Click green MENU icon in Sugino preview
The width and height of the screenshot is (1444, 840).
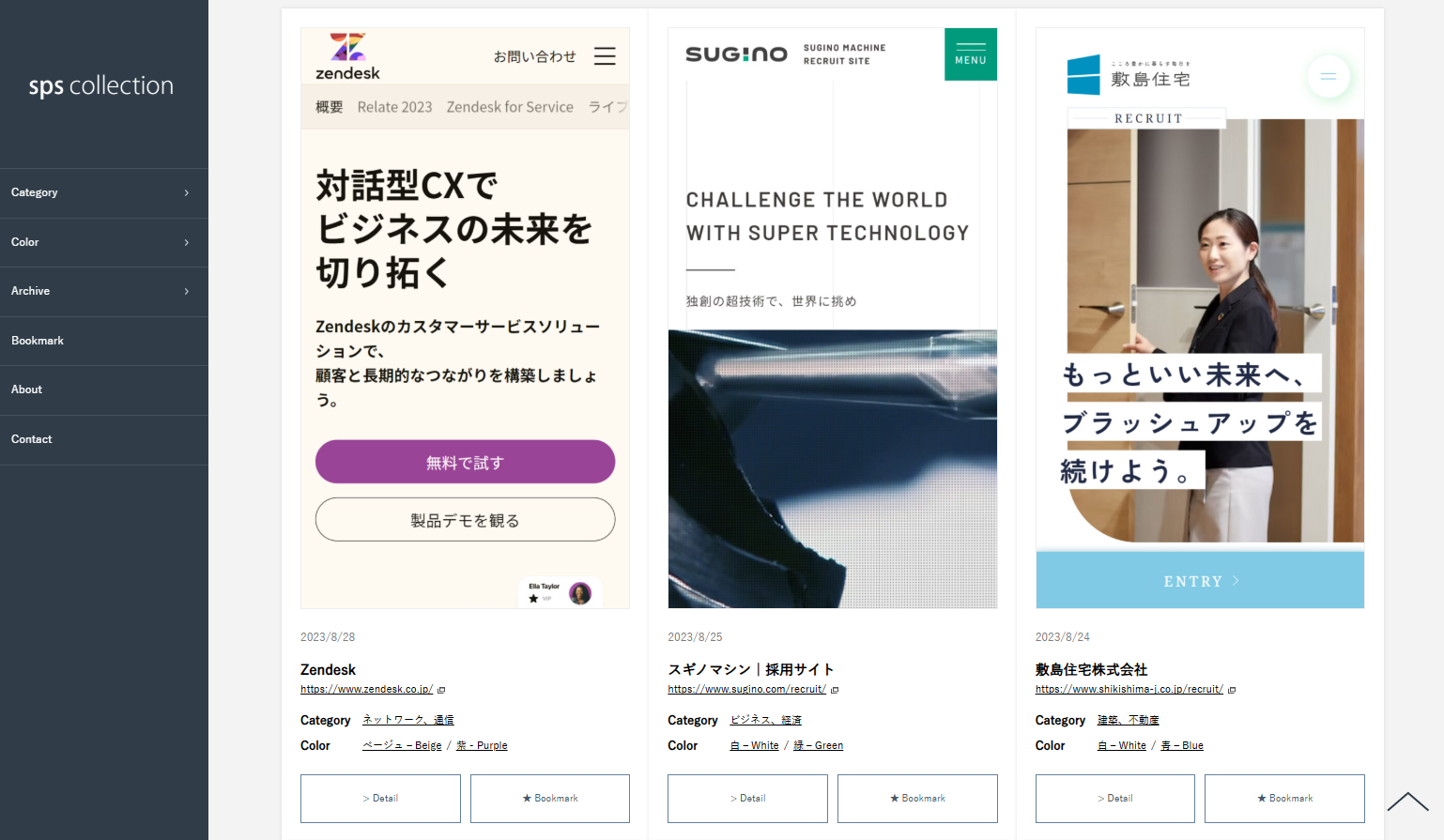tap(971, 53)
